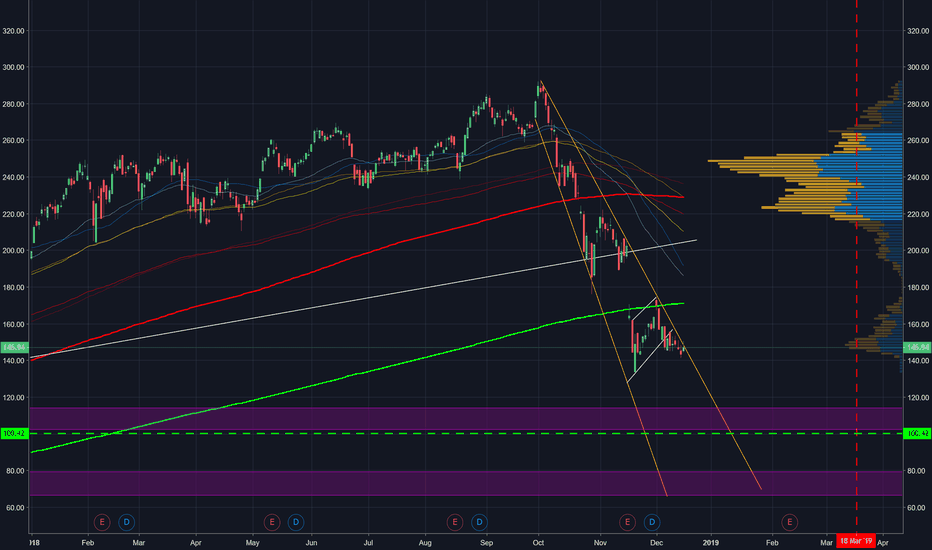
Task: Click the earnings 'E' marker nearest the 'Feb' 2018 label
Action: [x=102, y=522]
